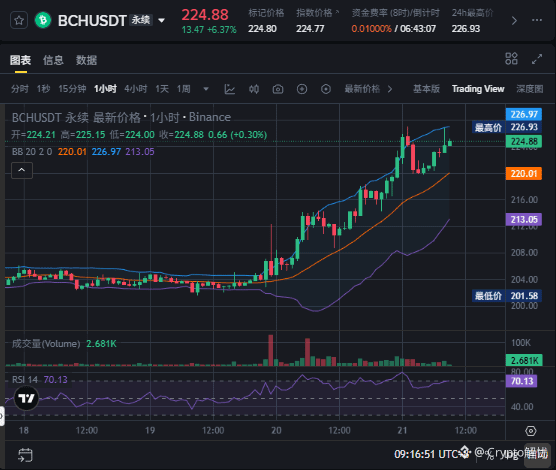Click the purple 70.13 RSI value tag
Image resolution: width=556 pixels, height=470 pixels.
coord(522,381)
